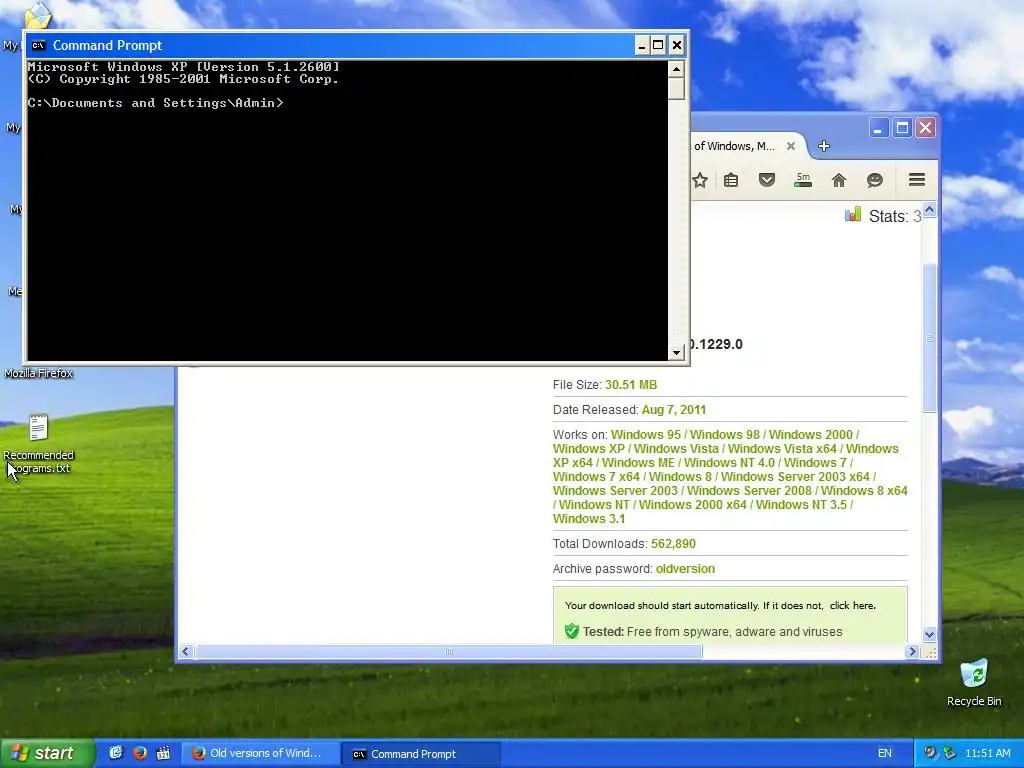1024x768 pixels.
Task: Close the 'of Windows, M...' browser tab
Action: 791,146
